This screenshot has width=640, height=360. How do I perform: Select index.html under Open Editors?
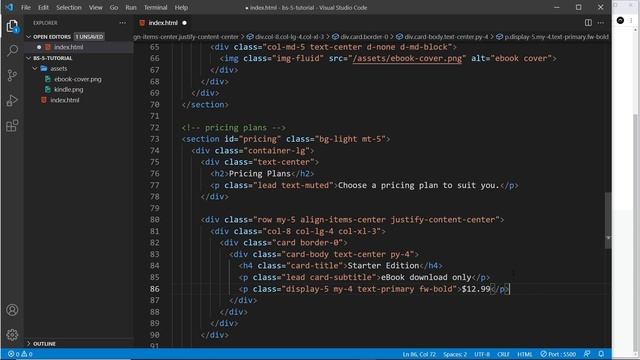[x=69, y=47]
